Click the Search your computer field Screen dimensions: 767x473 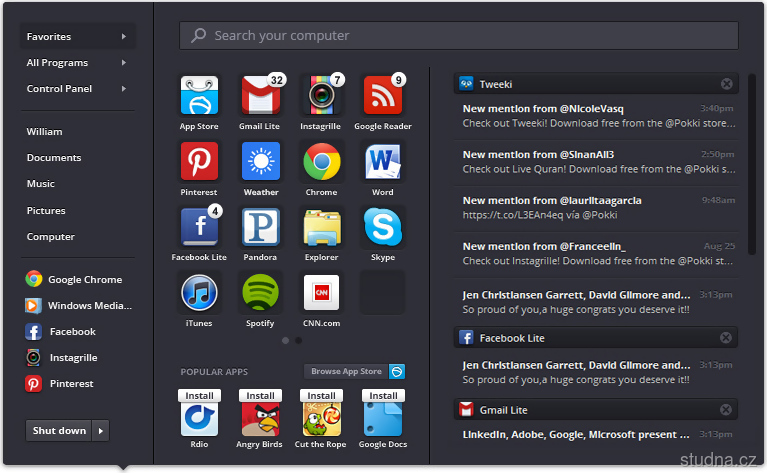click(x=459, y=35)
